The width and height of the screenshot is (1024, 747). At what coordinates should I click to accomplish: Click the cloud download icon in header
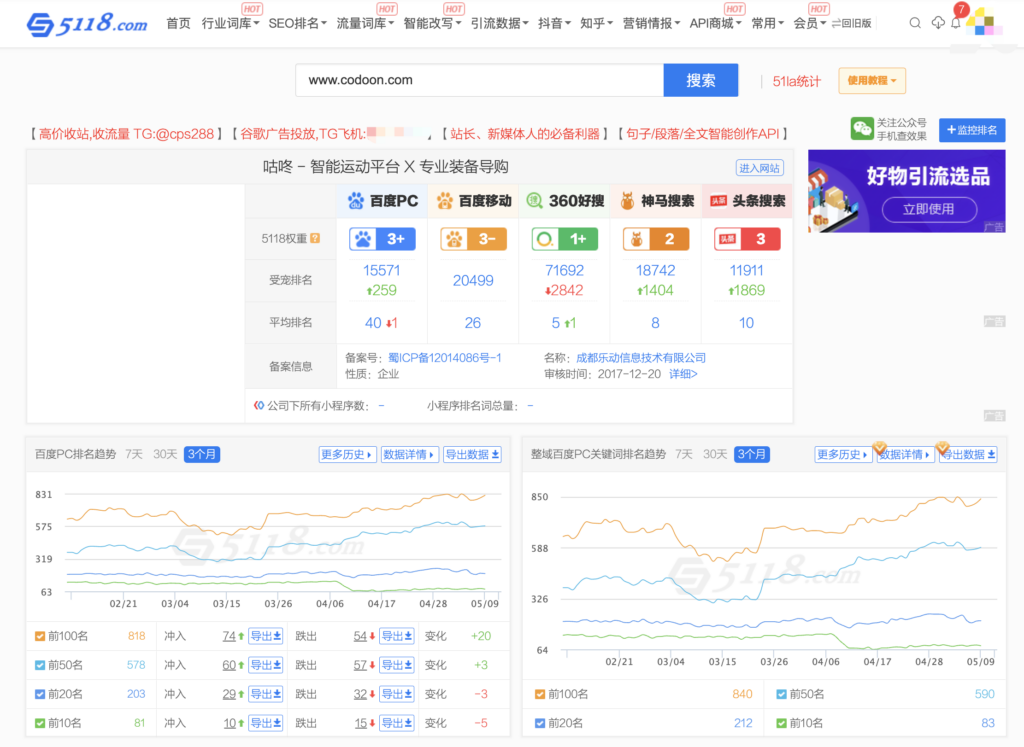(938, 24)
